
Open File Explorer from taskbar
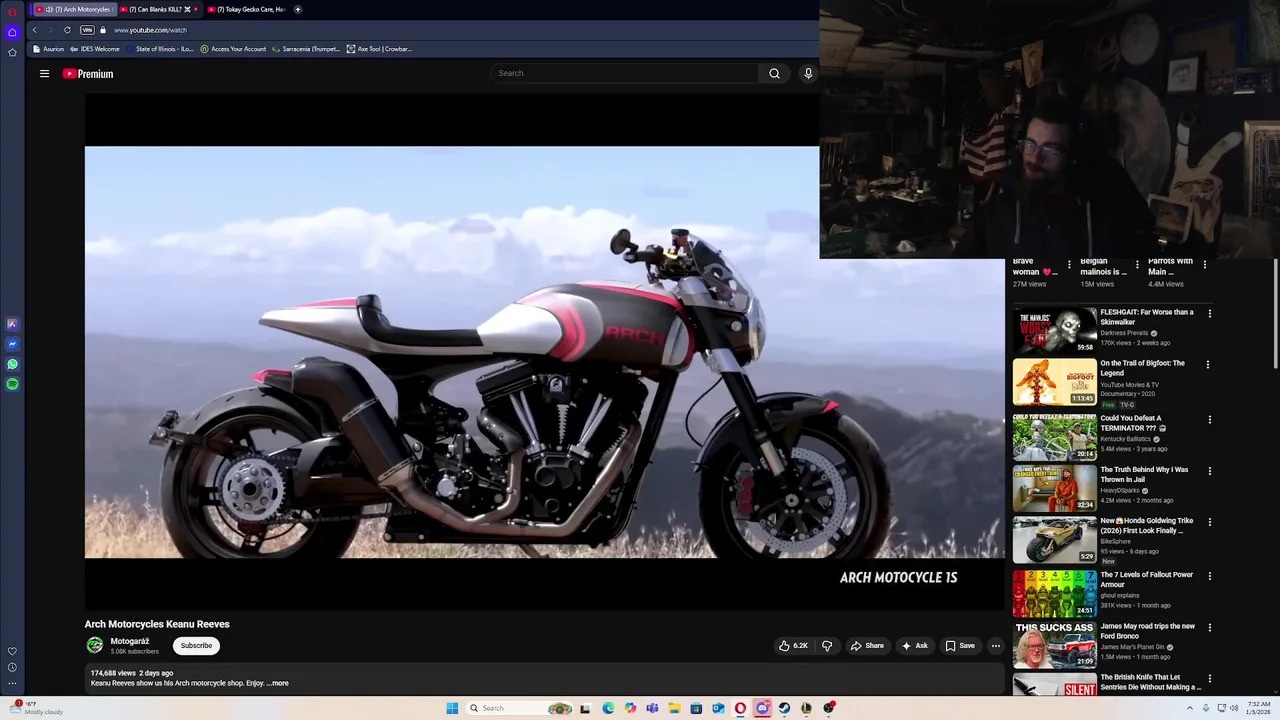point(675,708)
